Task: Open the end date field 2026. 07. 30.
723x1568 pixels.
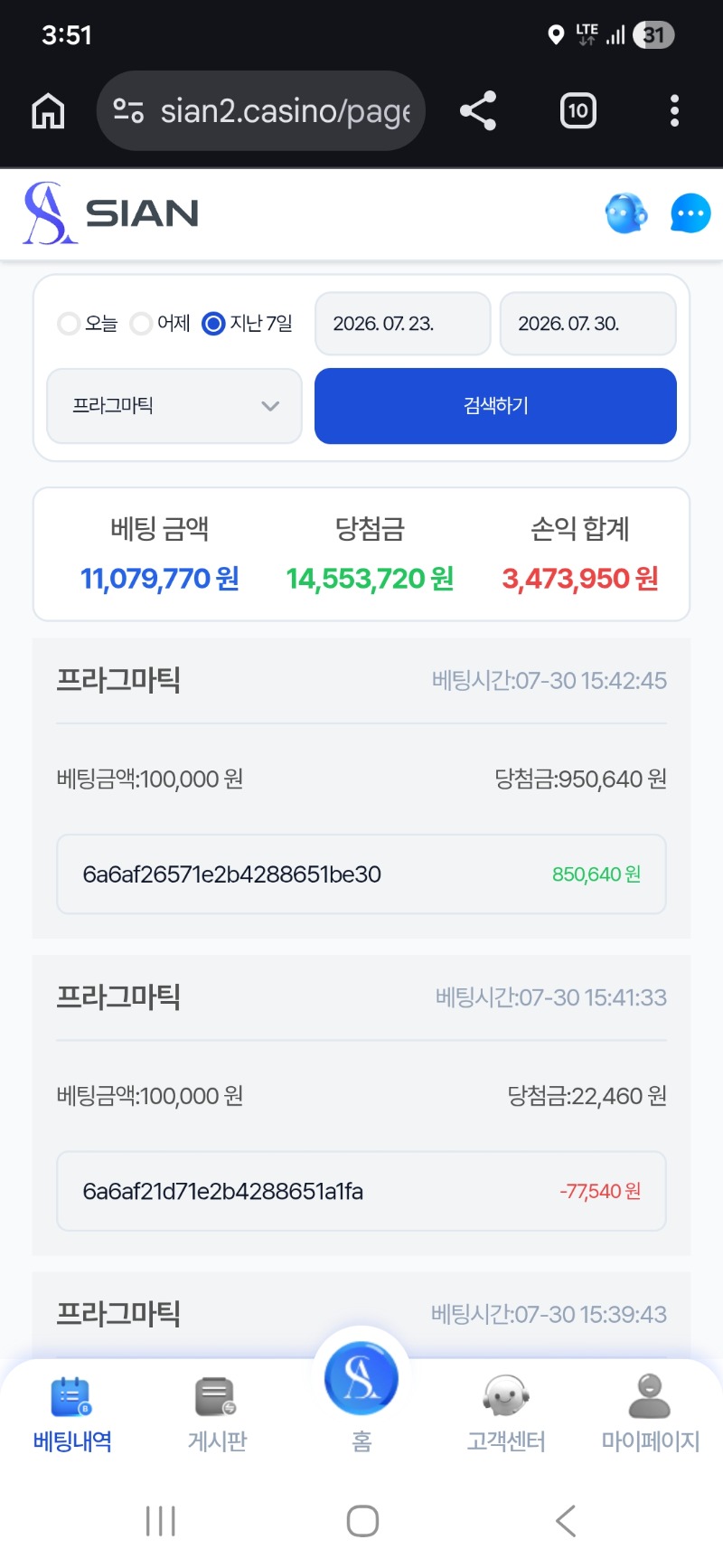Action: 587,324
